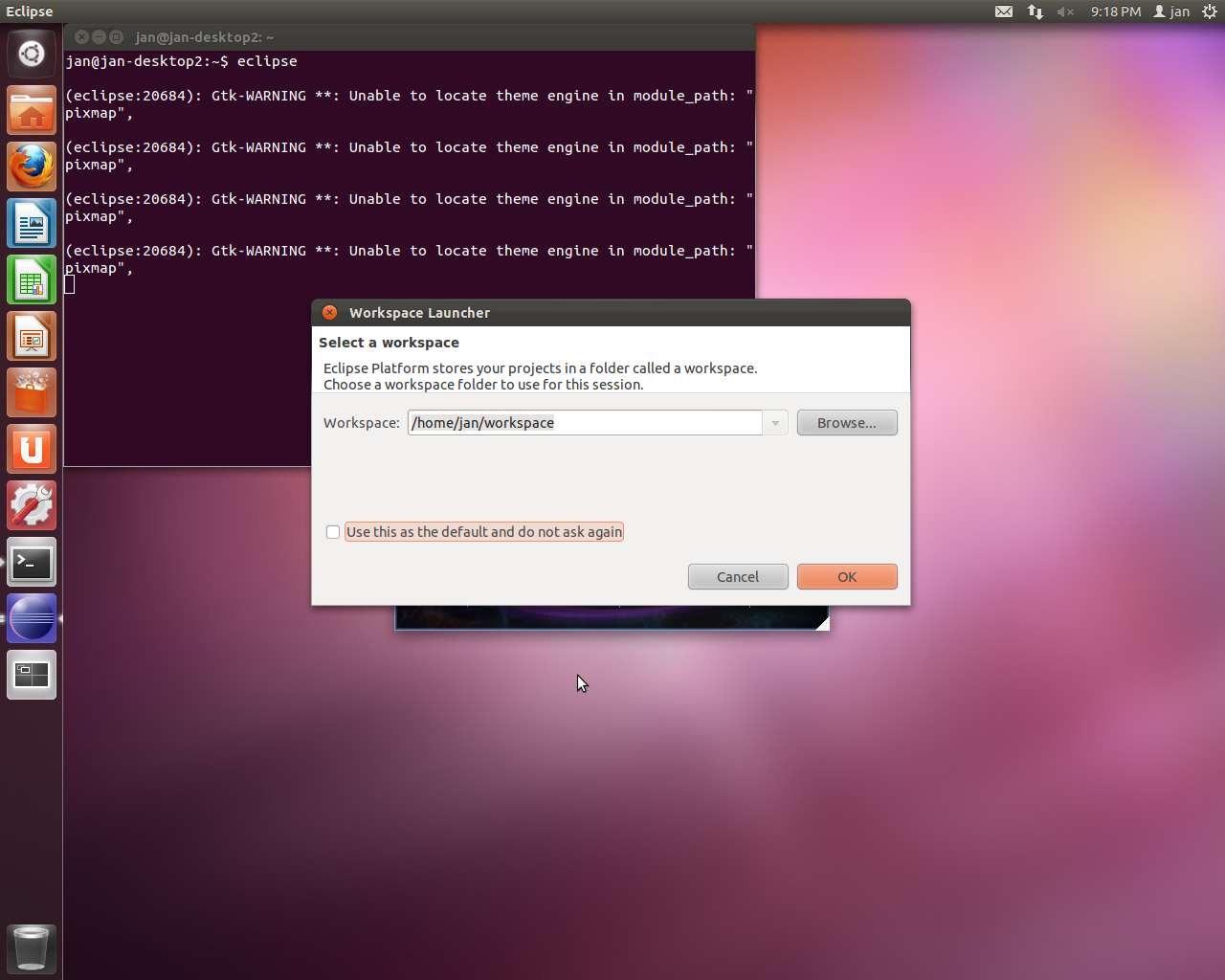Click the Eclipse launcher icon
The height and width of the screenshot is (980, 1225).
click(32, 618)
